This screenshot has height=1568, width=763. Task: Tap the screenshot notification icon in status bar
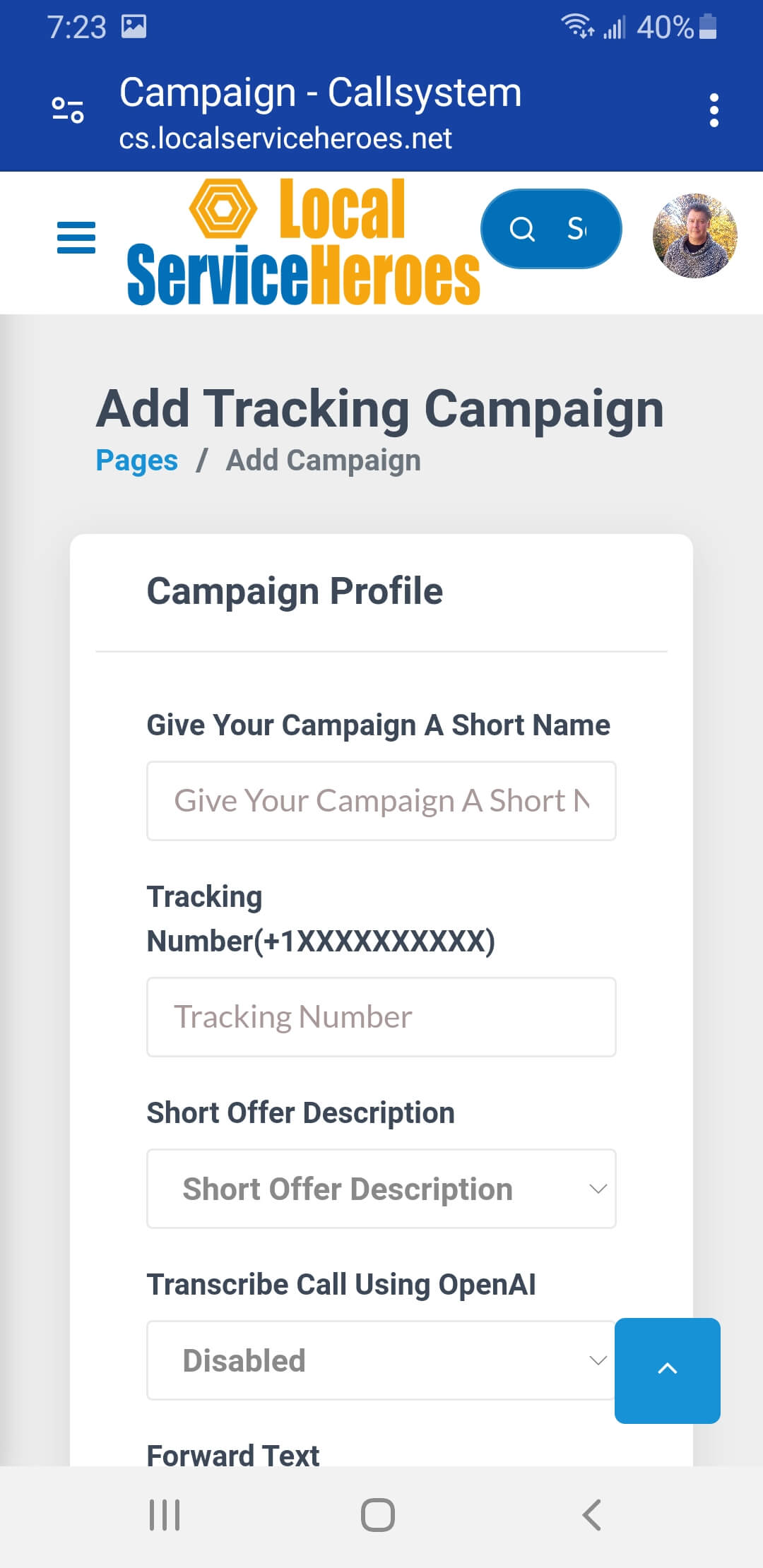(x=134, y=27)
